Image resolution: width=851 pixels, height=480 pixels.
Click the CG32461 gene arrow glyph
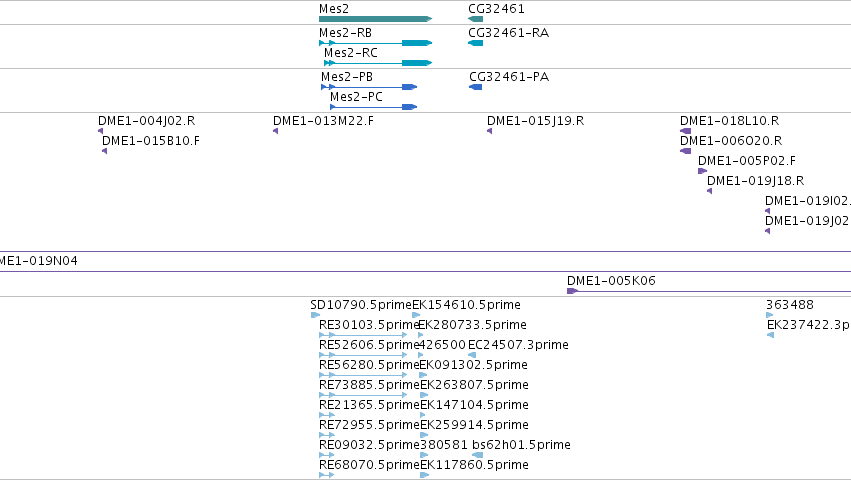475,19
